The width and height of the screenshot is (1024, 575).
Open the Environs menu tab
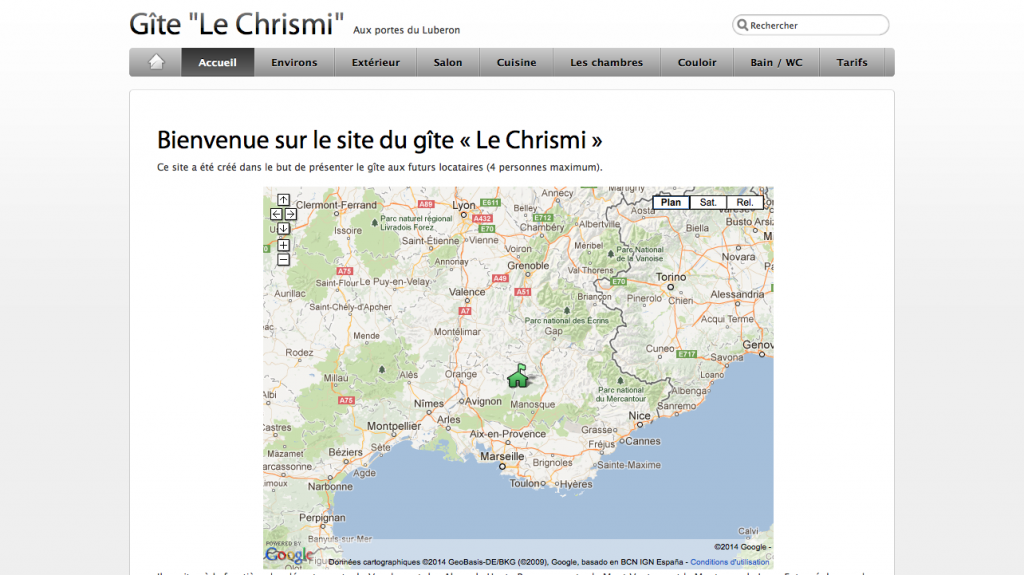(x=294, y=62)
